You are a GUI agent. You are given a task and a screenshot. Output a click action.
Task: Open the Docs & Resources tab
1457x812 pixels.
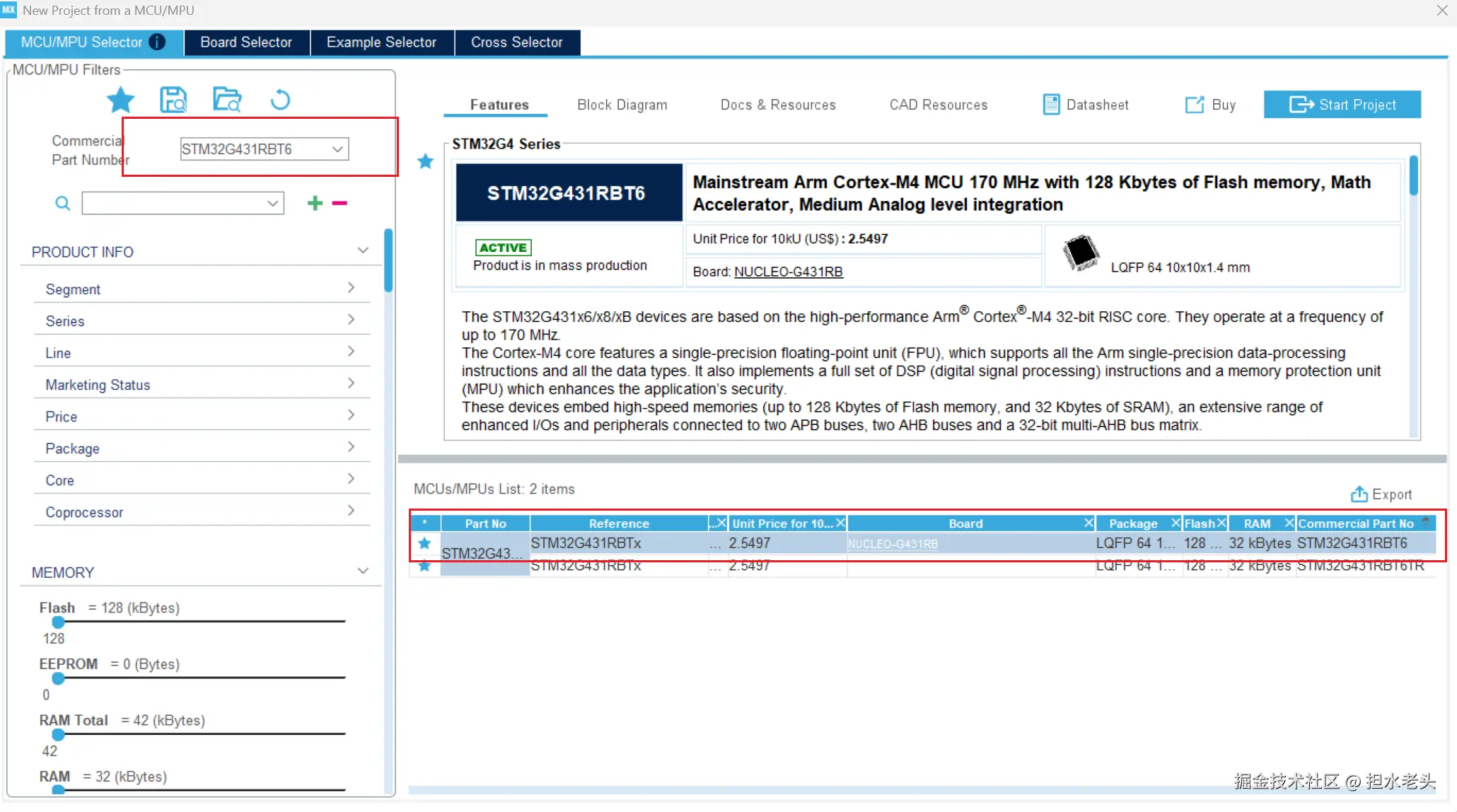point(778,105)
